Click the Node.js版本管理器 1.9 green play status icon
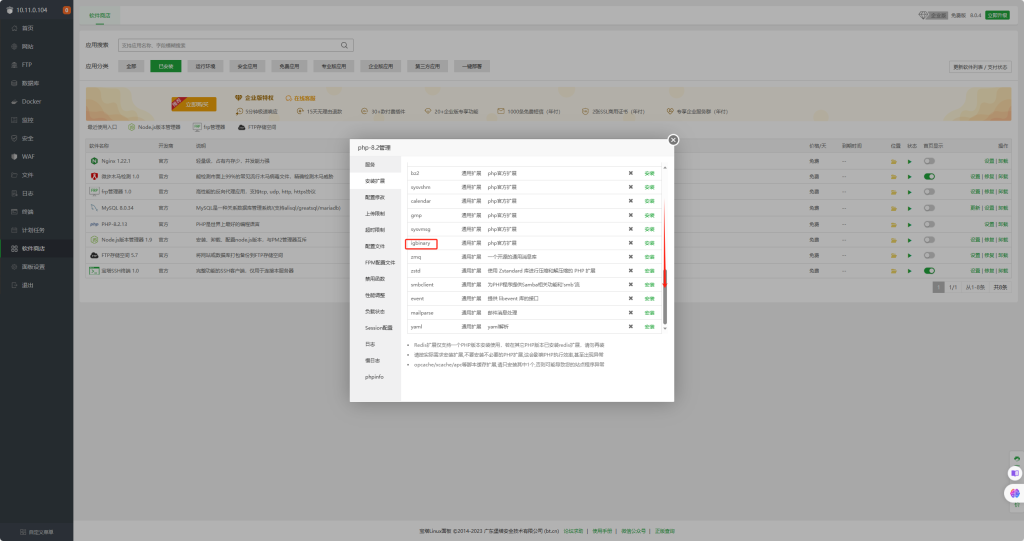Image resolution: width=1024 pixels, height=541 pixels. (910, 240)
